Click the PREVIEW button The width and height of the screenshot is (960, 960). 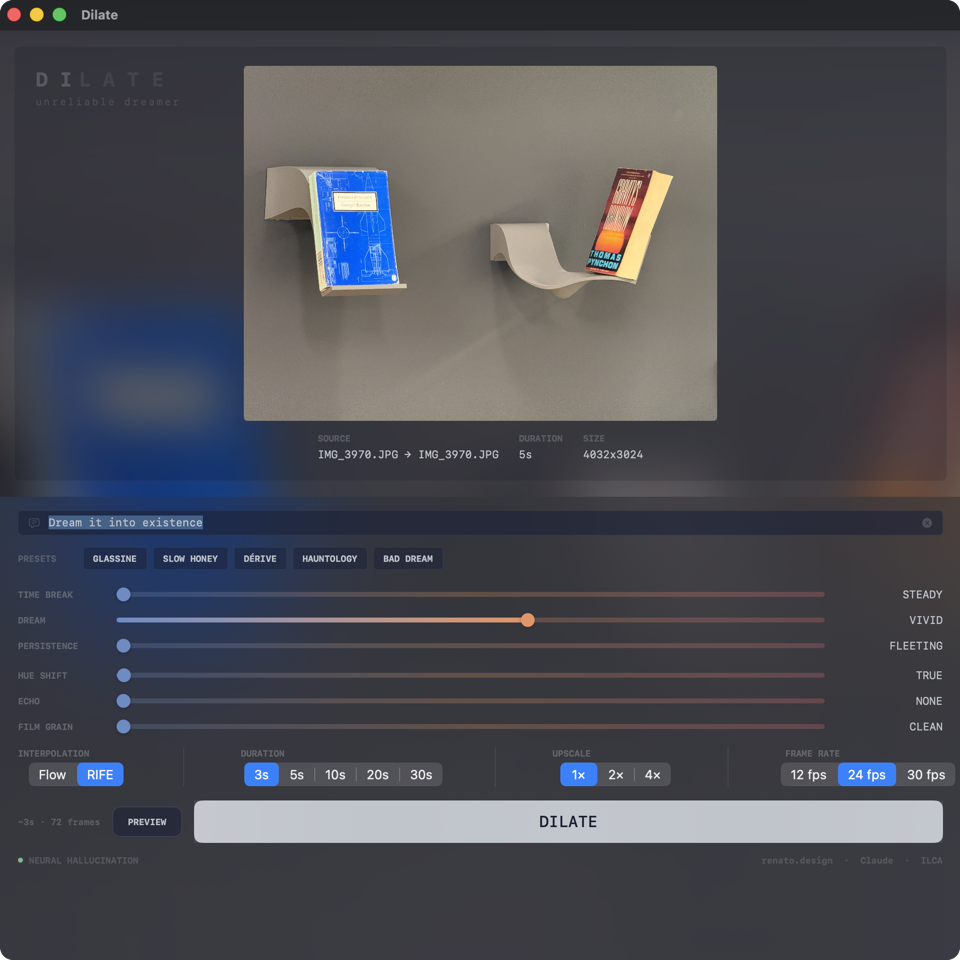[147, 822]
